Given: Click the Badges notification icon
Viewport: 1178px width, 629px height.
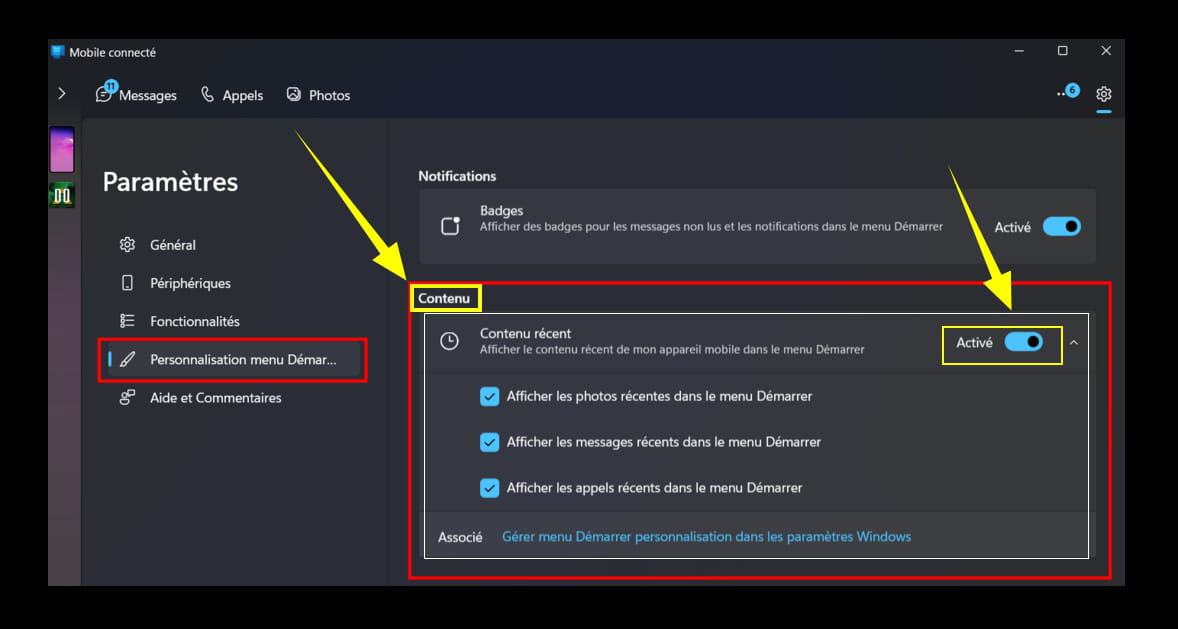Looking at the screenshot, I should coord(450,225).
